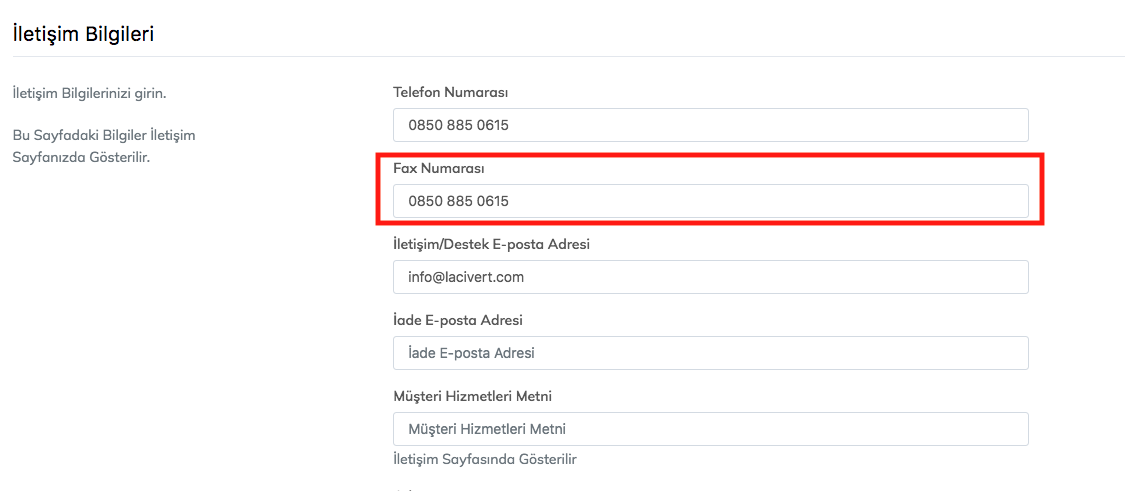The image size is (1140, 491).
Task: Click the 0850 885 0615 value in Fax field
Action: [x=458, y=201]
